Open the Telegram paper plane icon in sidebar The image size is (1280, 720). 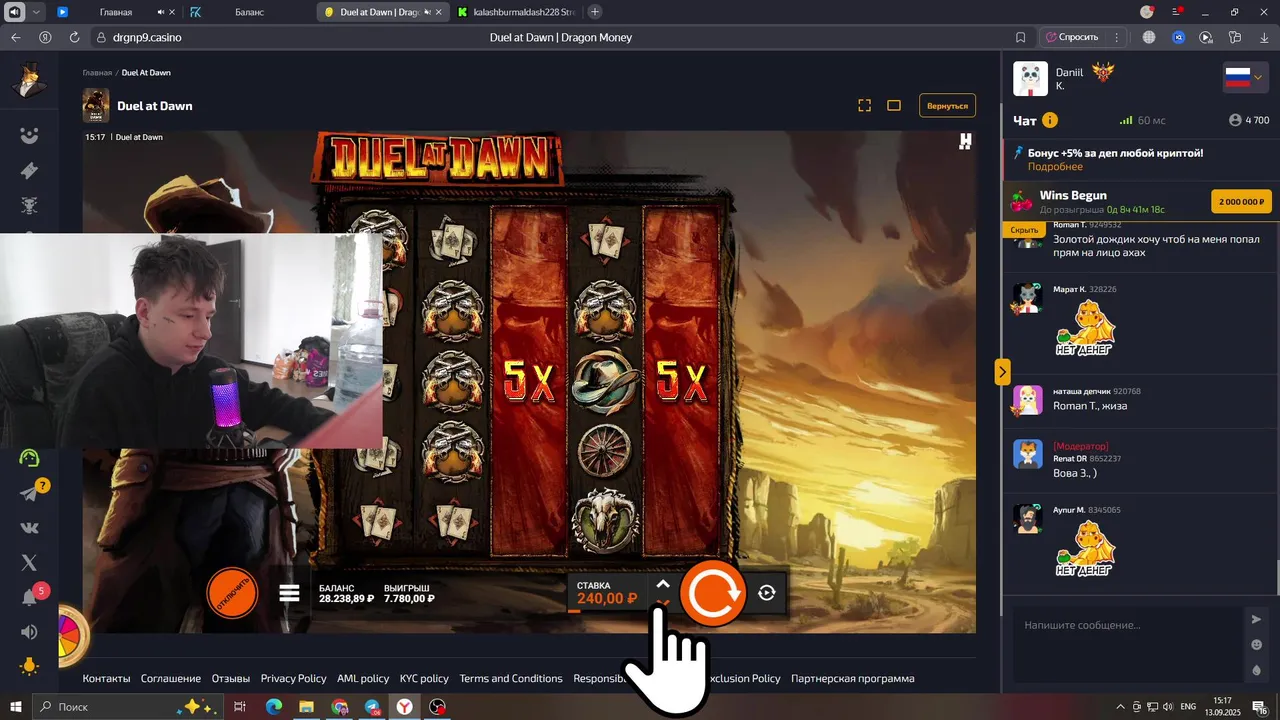(x=29, y=494)
